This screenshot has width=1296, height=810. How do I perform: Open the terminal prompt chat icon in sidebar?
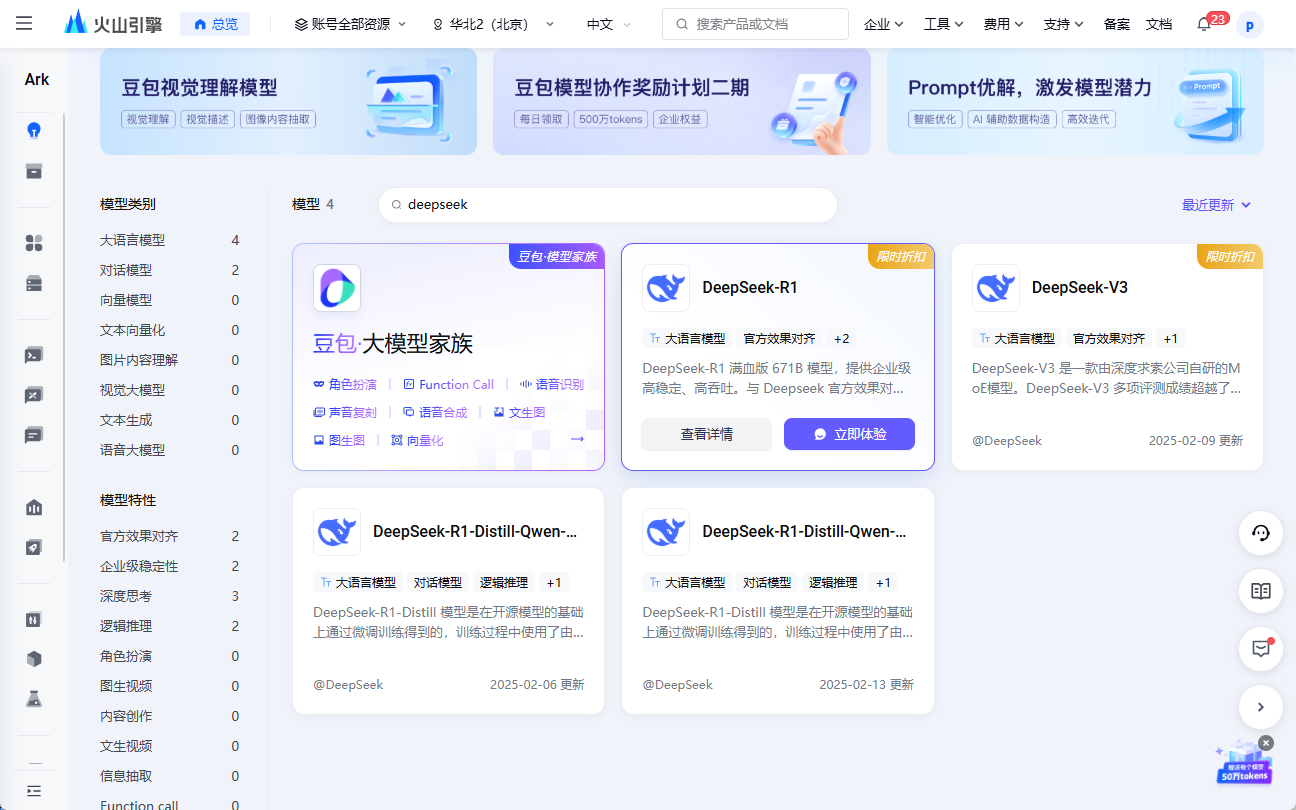tap(34, 355)
